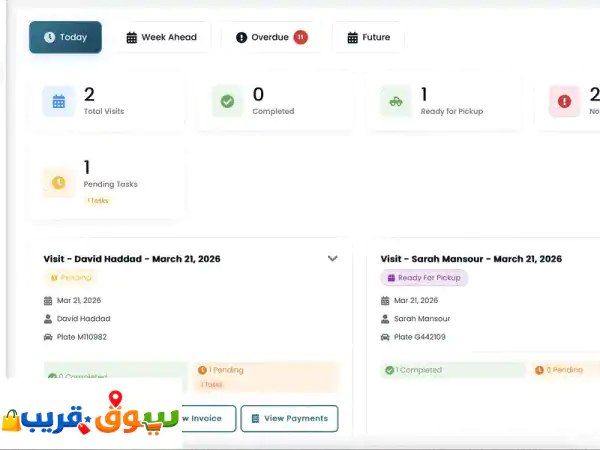The image size is (600, 450).
Task: Click car icon next to Plate G442109
Action: click(x=385, y=337)
